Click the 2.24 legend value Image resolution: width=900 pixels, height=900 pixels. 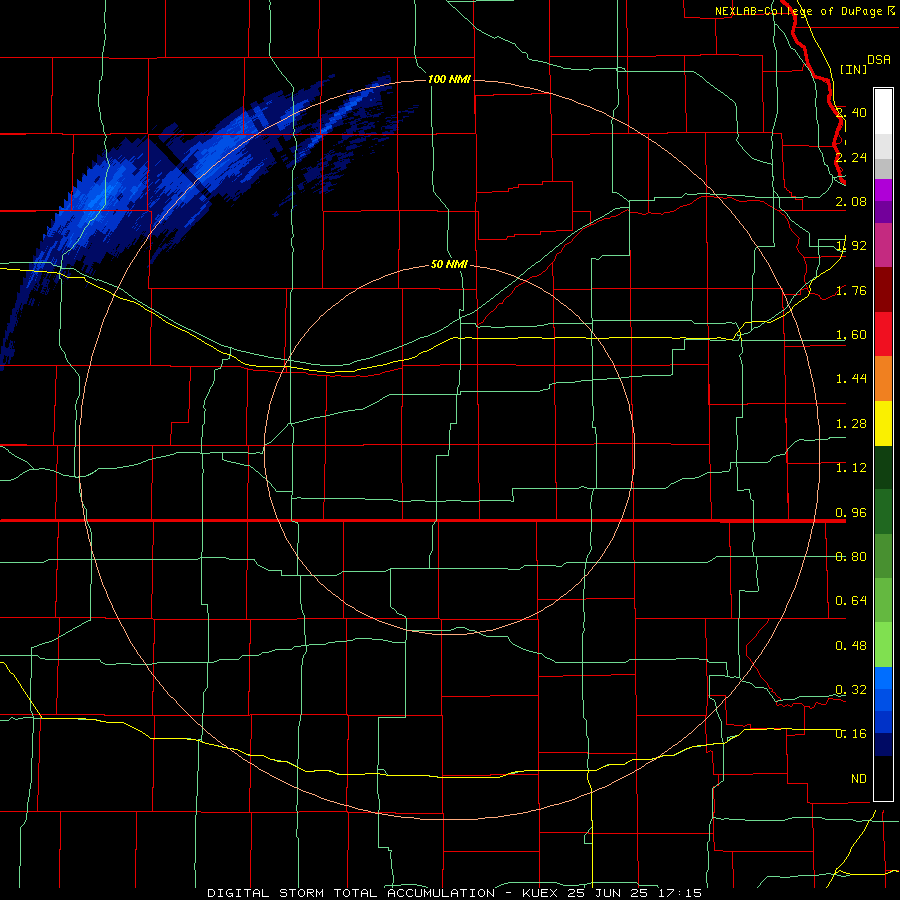[851, 157]
